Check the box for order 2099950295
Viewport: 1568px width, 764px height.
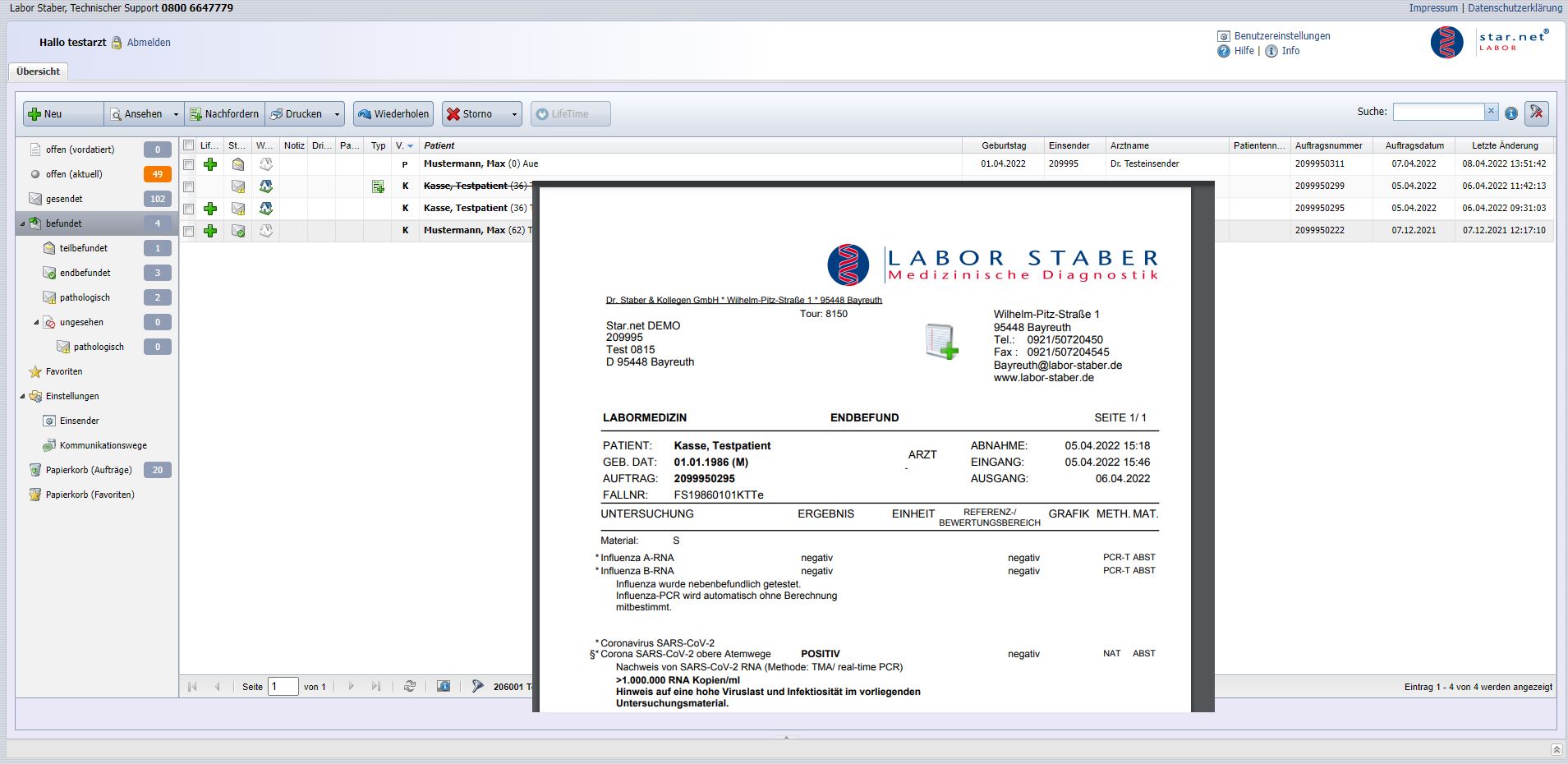pos(189,209)
